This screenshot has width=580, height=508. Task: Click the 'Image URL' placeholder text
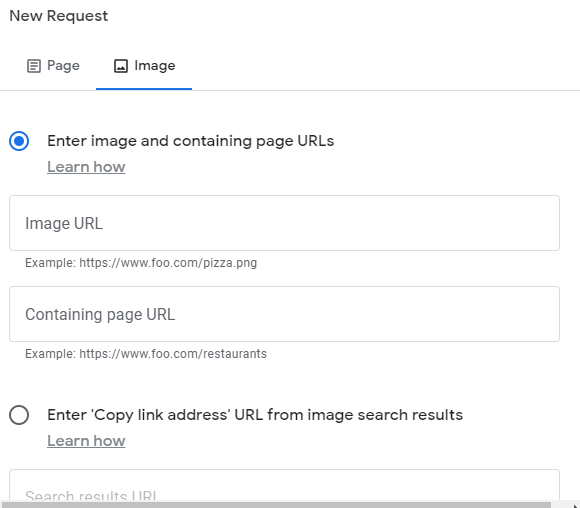(x=64, y=223)
